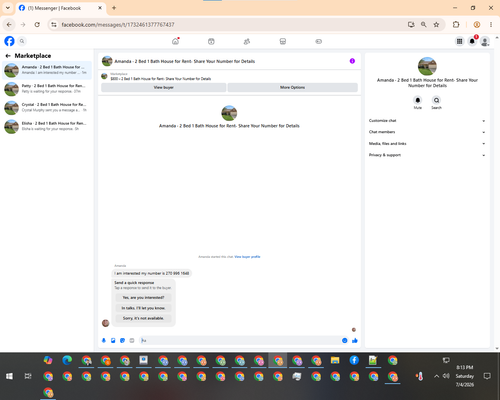Attach a file using the composer image icon
500x400 pixels.
tap(113, 340)
